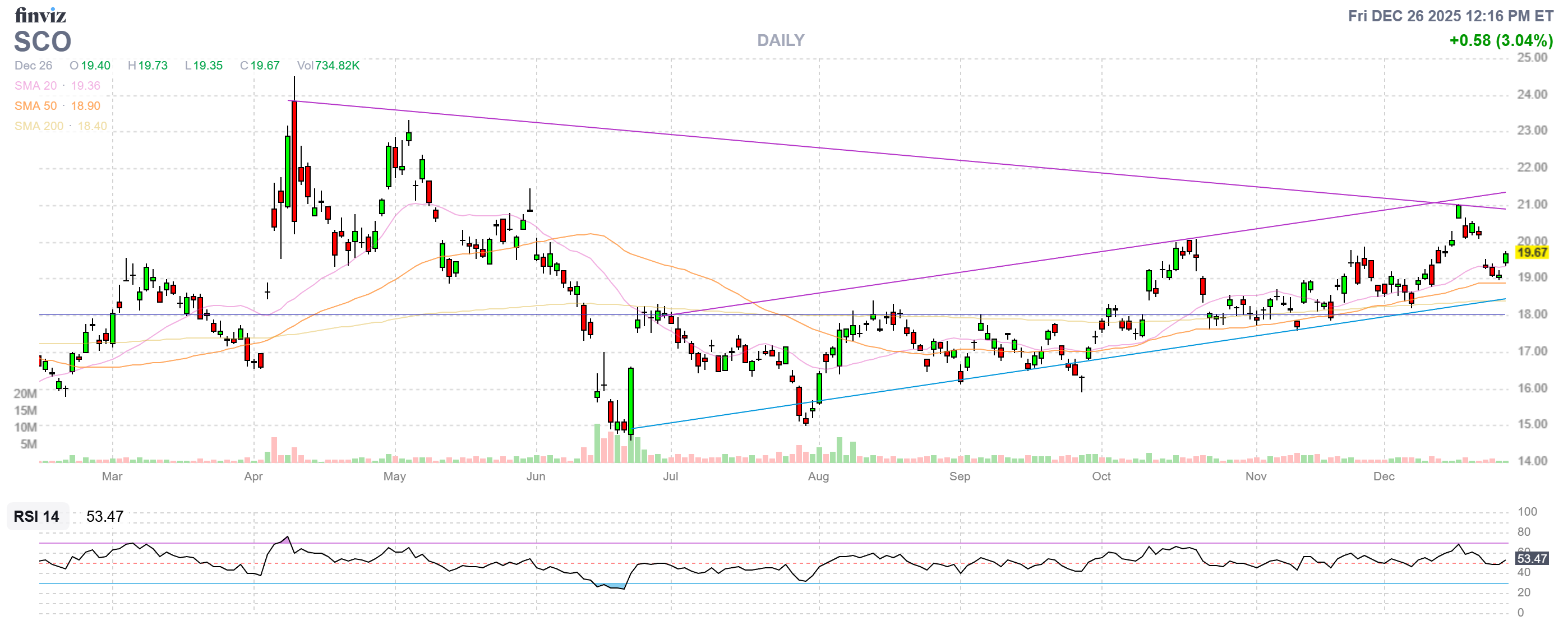Click the SMA 20 indicator label
The height and width of the screenshot is (630, 1568).
click(x=35, y=86)
